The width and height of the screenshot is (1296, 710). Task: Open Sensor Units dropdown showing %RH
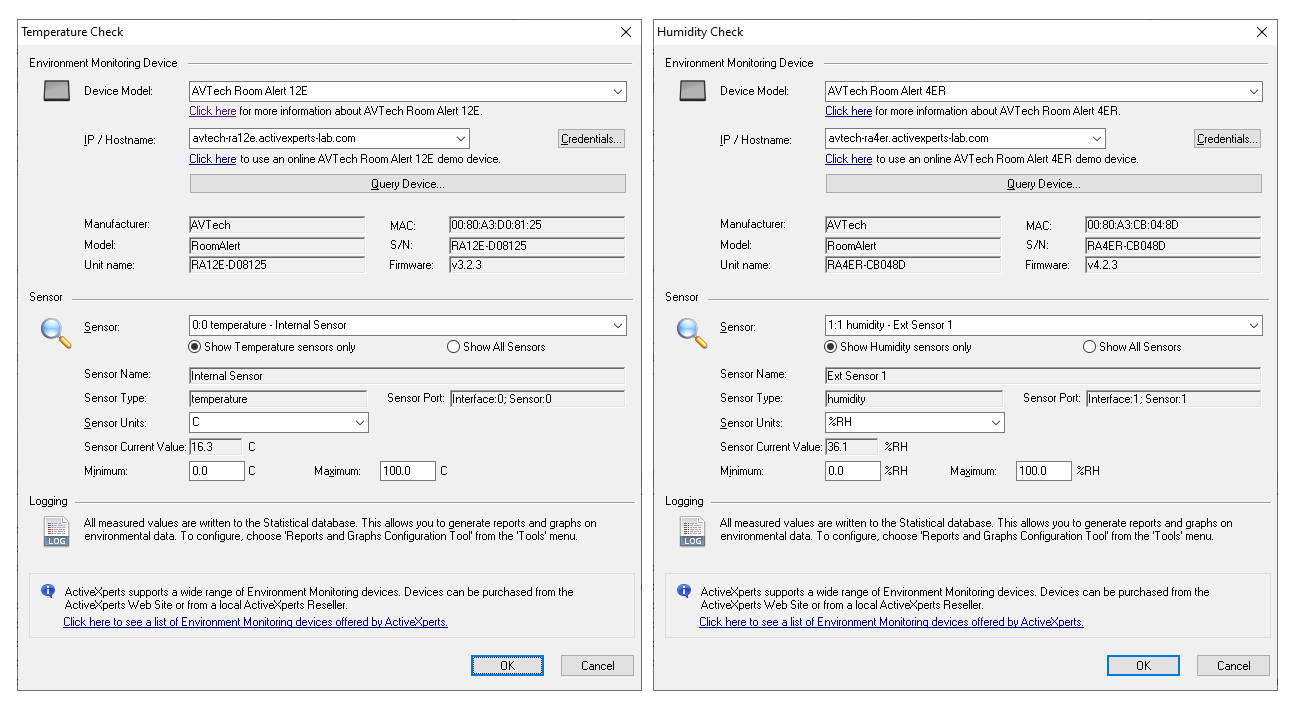tap(915, 423)
